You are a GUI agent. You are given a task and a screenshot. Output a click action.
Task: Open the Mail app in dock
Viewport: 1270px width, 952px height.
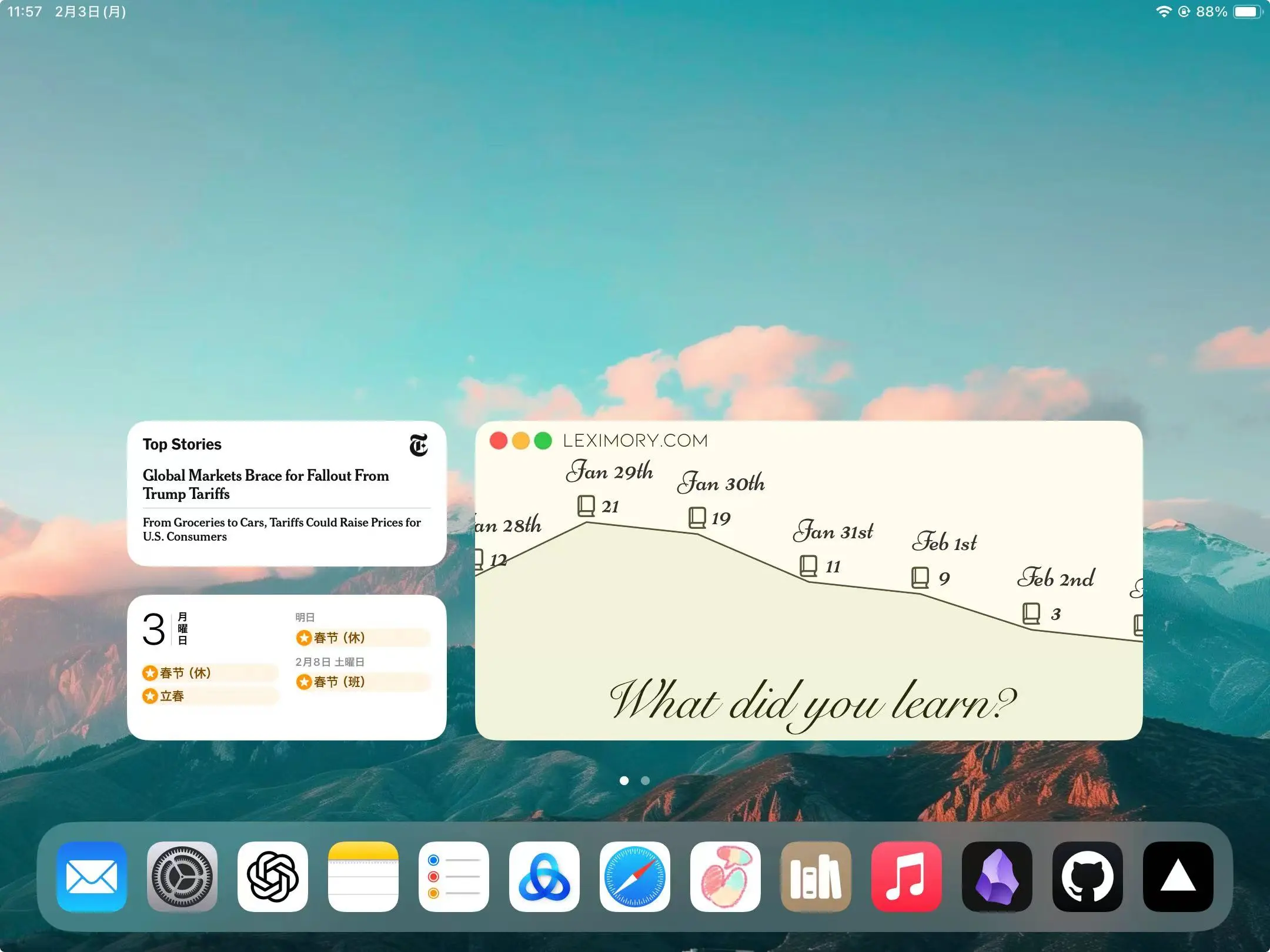(x=92, y=876)
